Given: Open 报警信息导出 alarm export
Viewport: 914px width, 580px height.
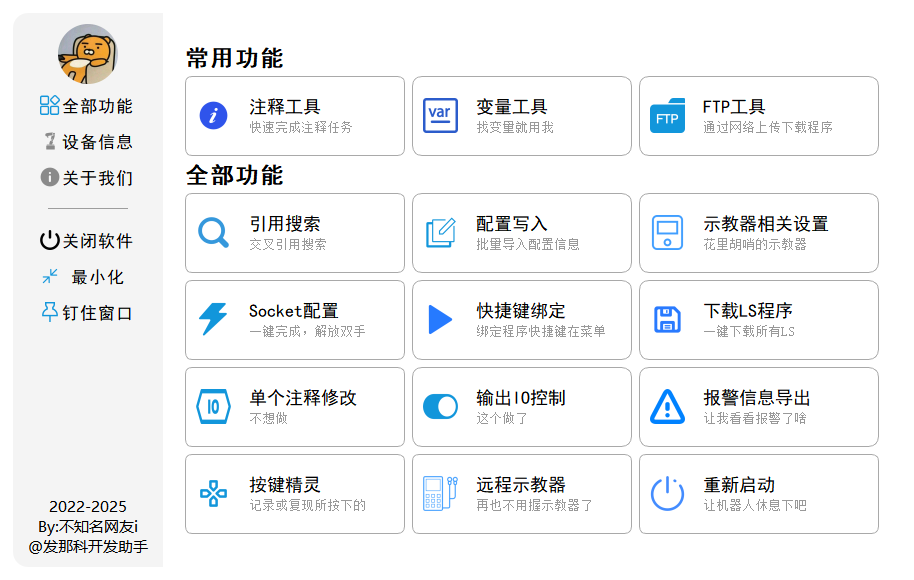Looking at the screenshot, I should point(748,407).
